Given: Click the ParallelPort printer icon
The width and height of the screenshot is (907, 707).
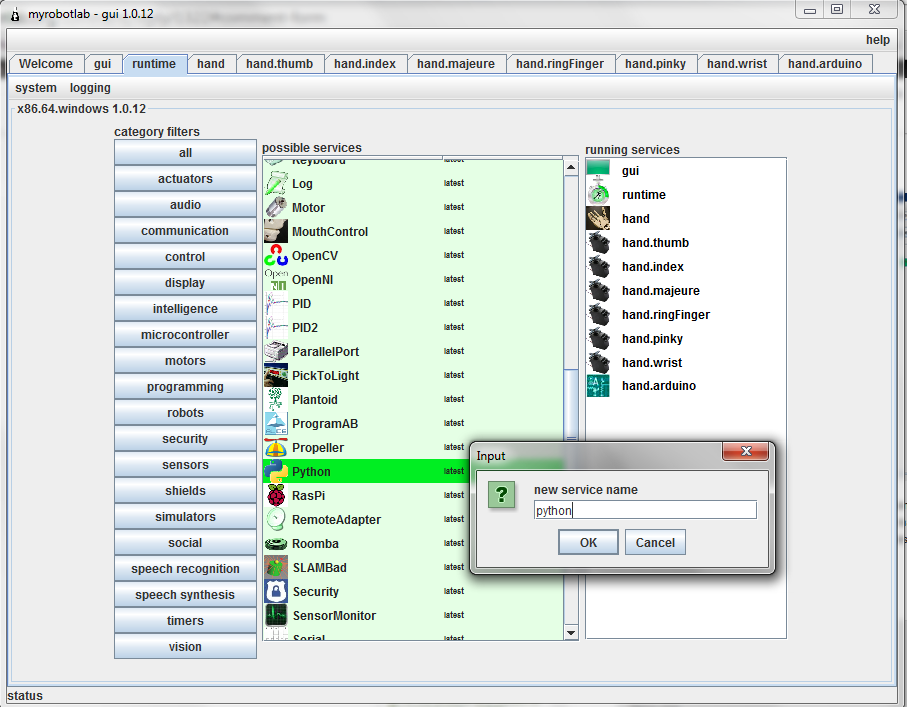Looking at the screenshot, I should point(276,351).
